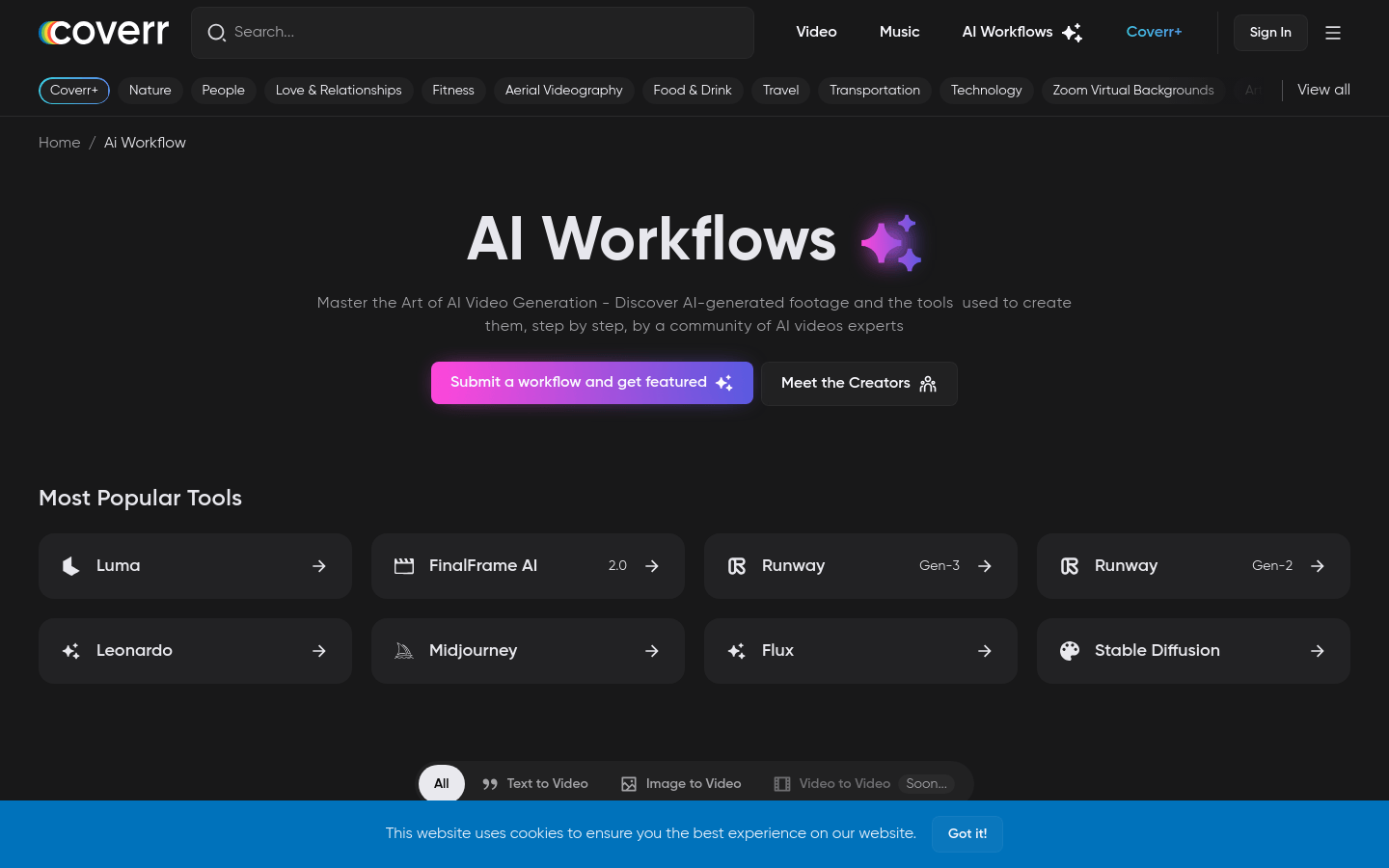Open the Coverr+ nav link
Screen dimensions: 1389x868
tap(1154, 32)
